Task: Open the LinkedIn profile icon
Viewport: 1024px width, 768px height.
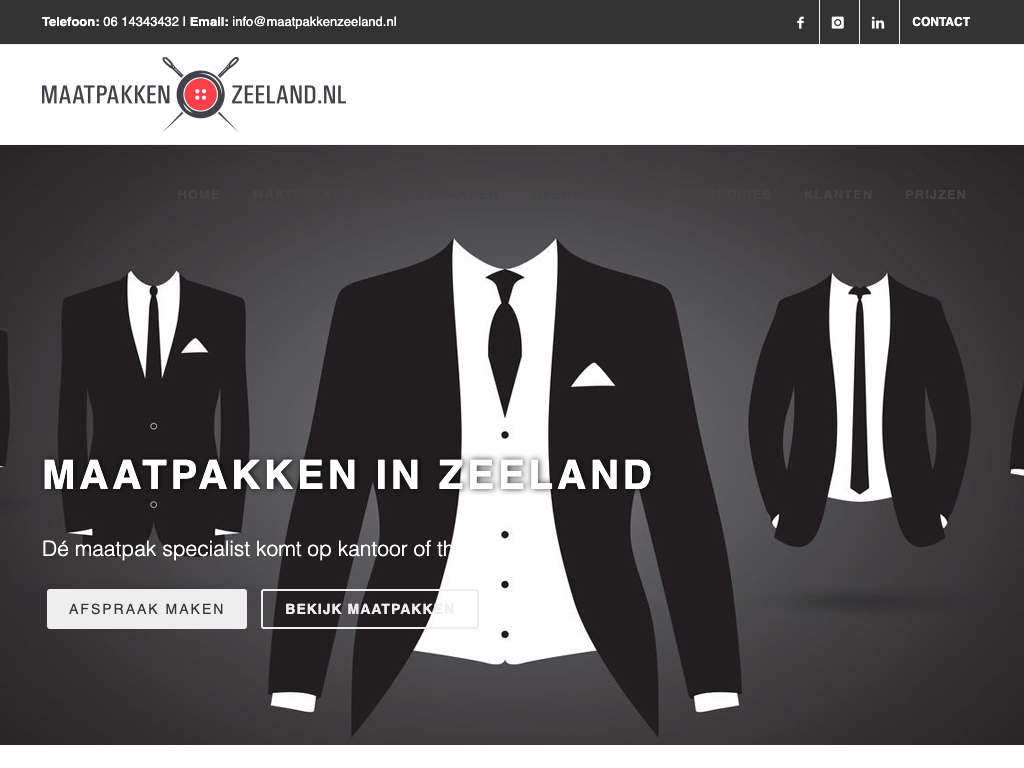Action: pyautogui.click(x=878, y=22)
